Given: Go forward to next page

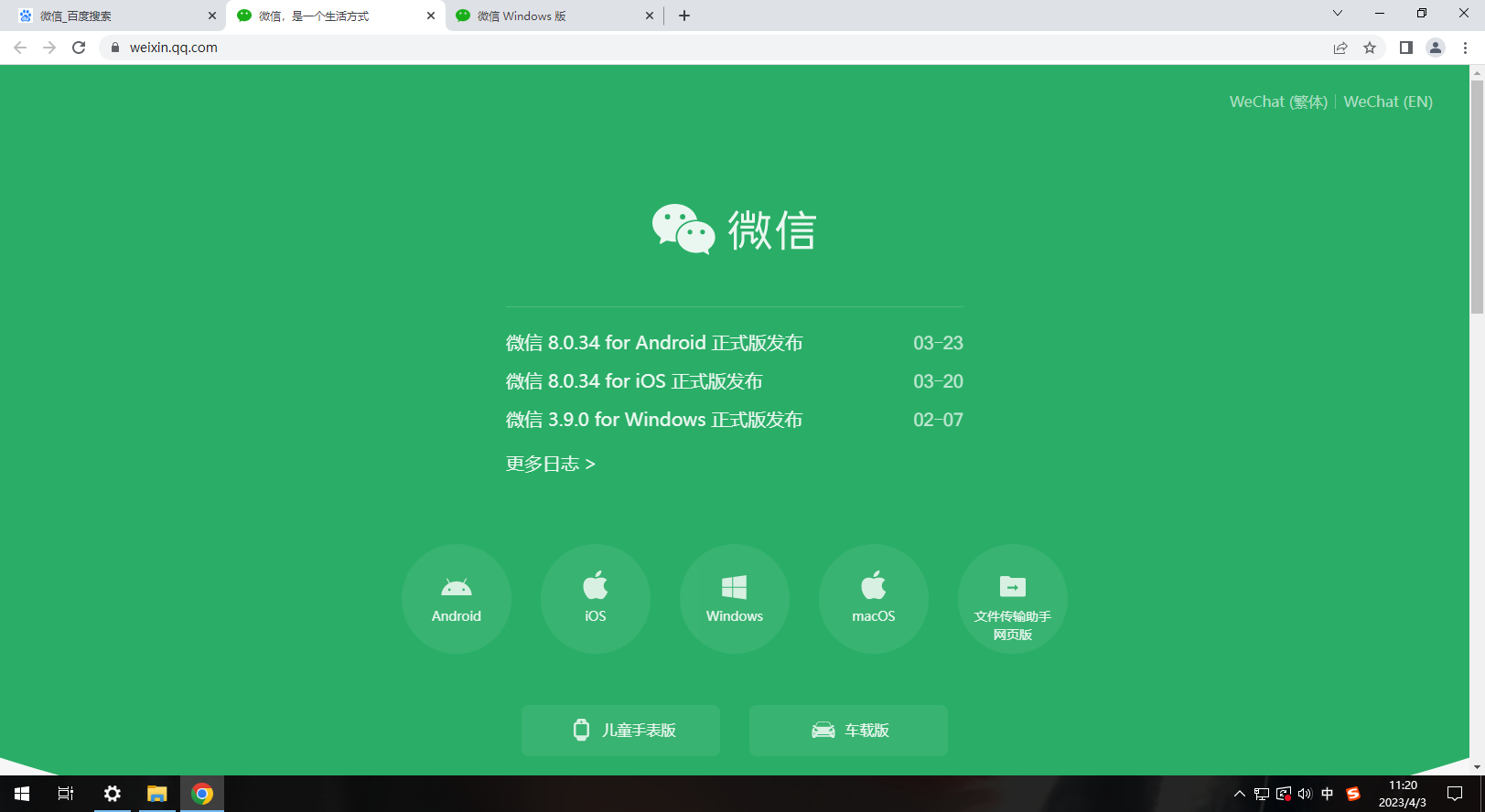Looking at the screenshot, I should click(x=49, y=48).
